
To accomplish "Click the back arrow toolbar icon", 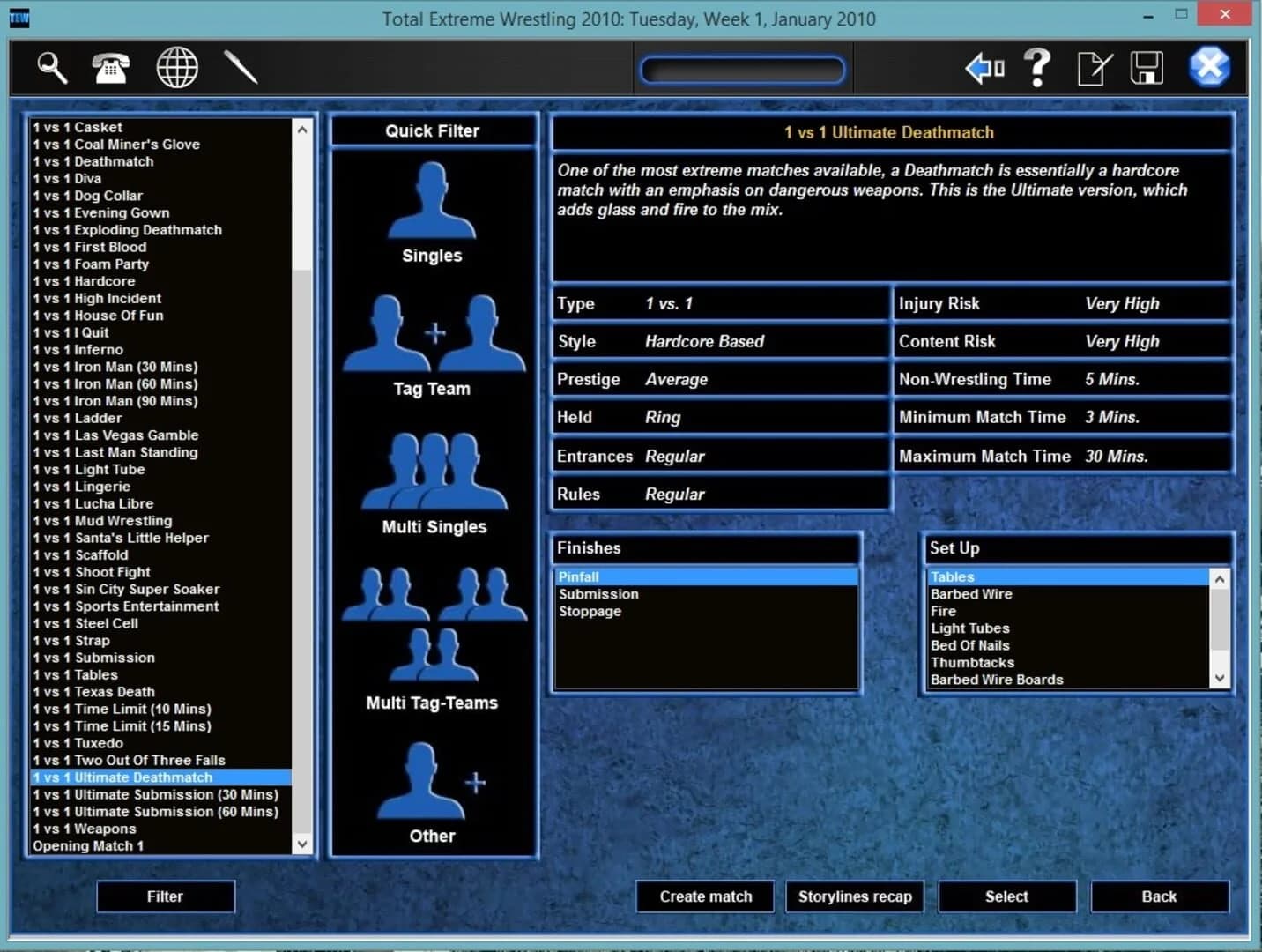I will 984,67.
